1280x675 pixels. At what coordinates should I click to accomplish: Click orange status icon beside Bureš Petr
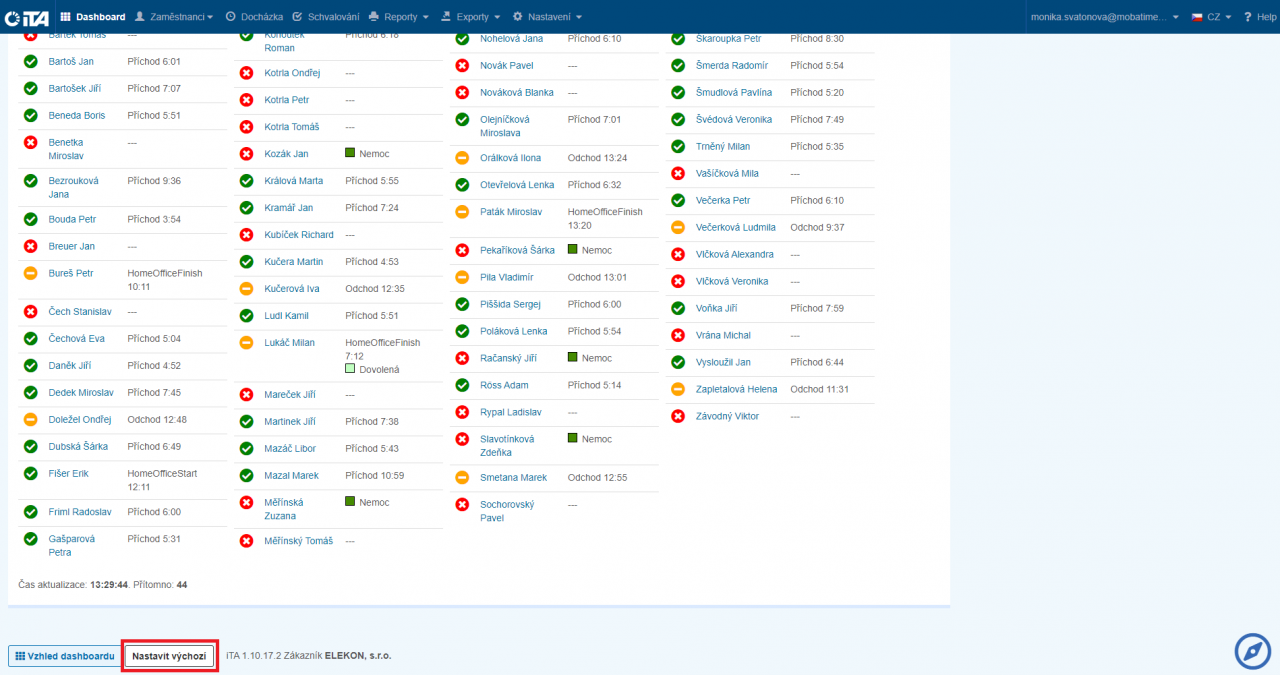[31, 273]
